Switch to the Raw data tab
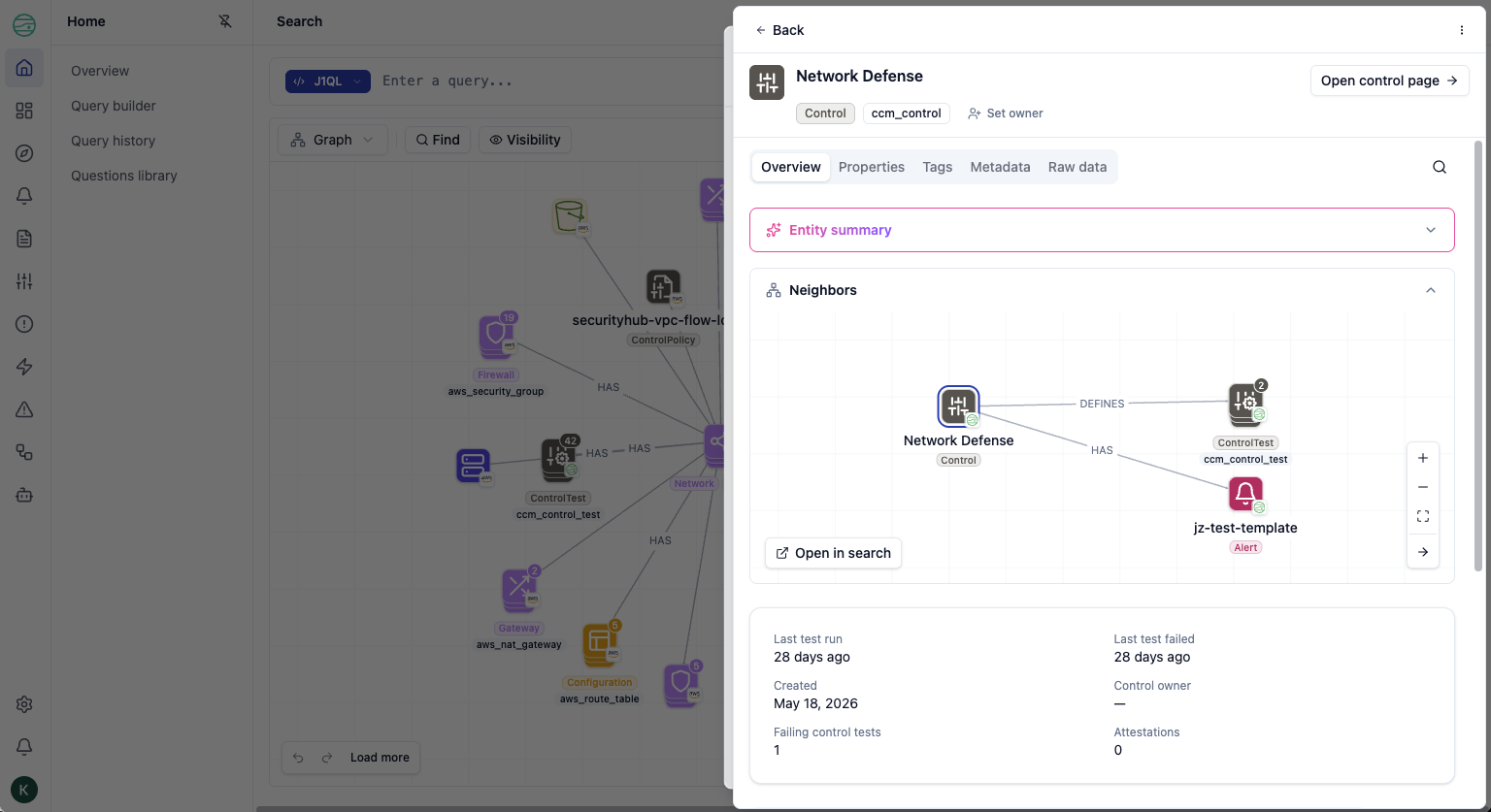This screenshot has height=812, width=1491. pyautogui.click(x=1077, y=167)
